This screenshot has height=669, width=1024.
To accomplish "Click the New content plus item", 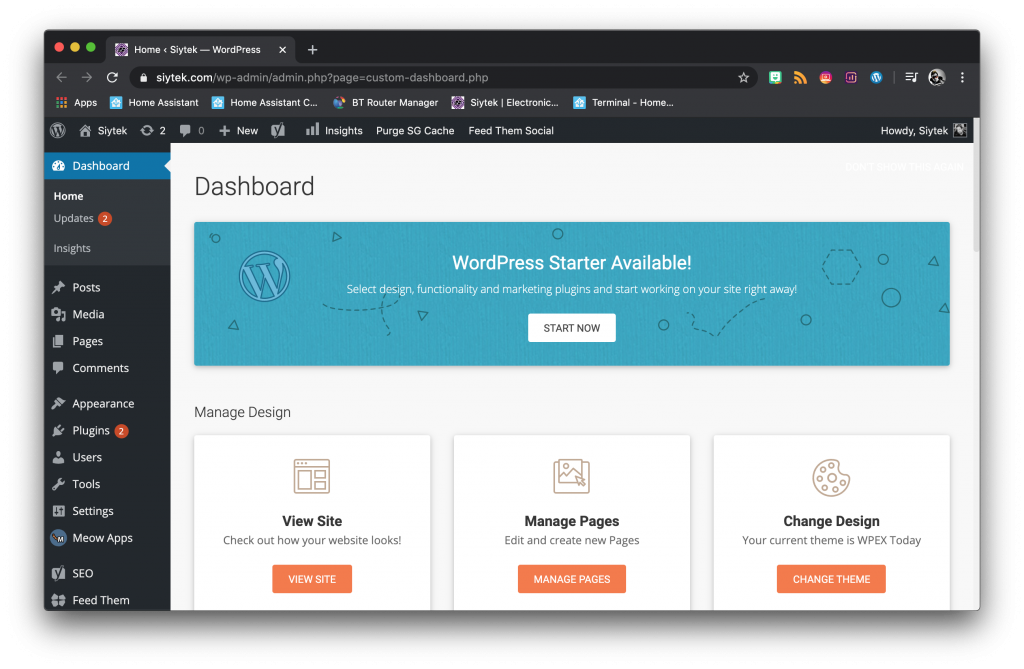I will pos(238,131).
